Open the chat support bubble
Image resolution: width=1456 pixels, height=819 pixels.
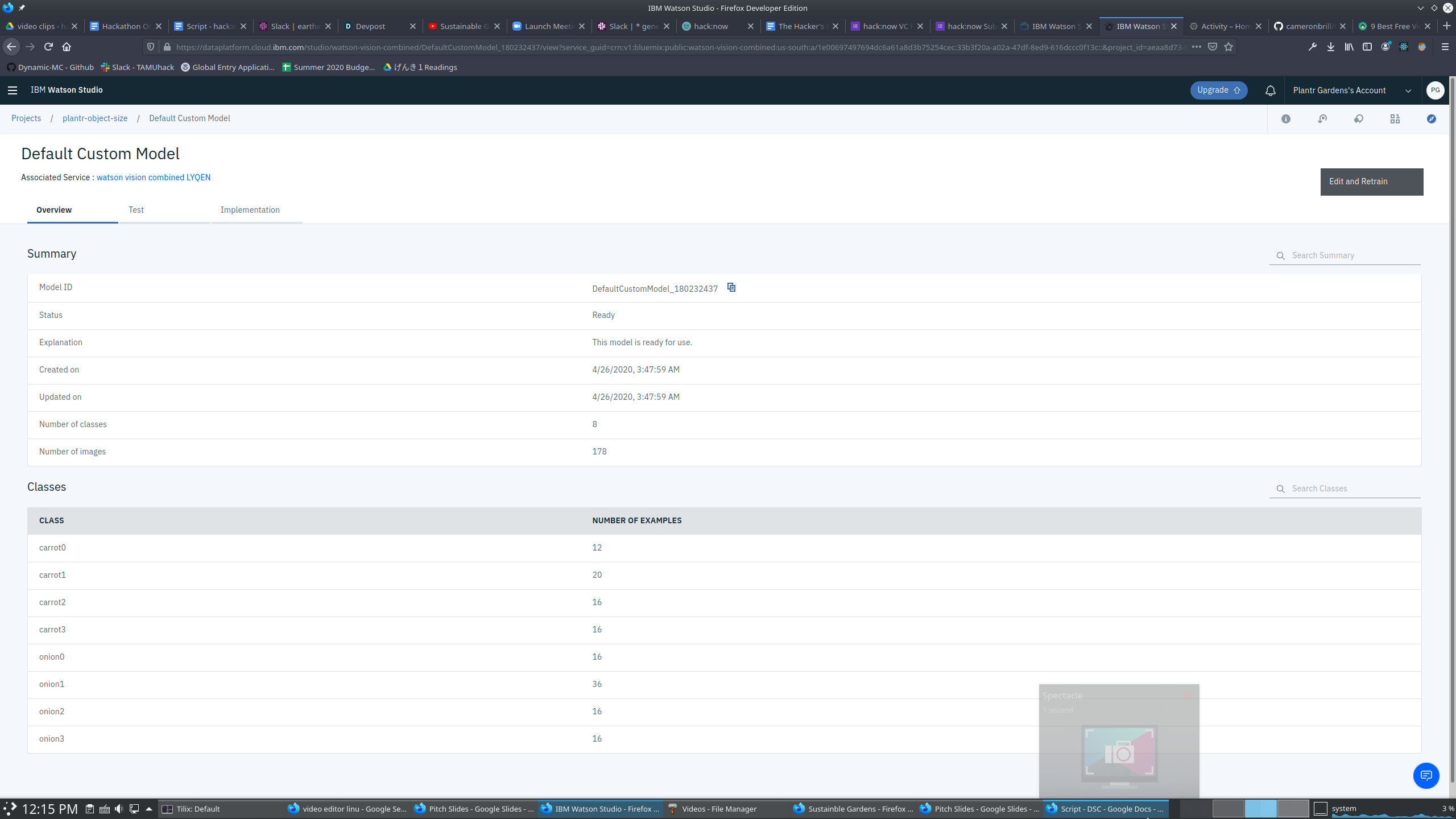tap(1426, 776)
